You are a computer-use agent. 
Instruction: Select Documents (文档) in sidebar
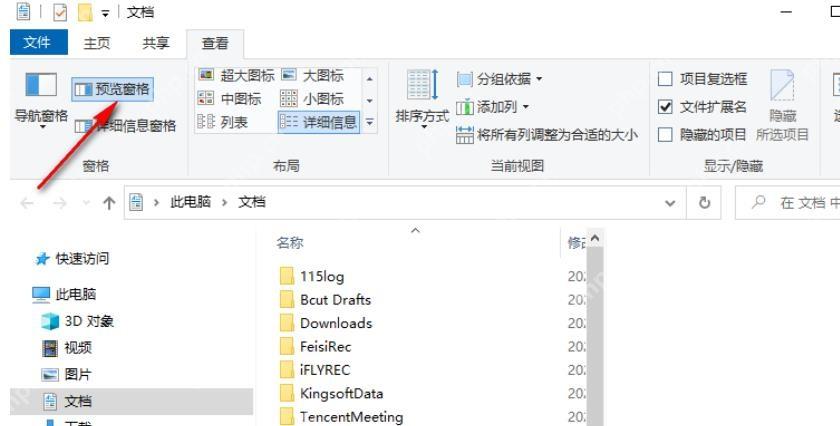pyautogui.click(x=131, y=401)
